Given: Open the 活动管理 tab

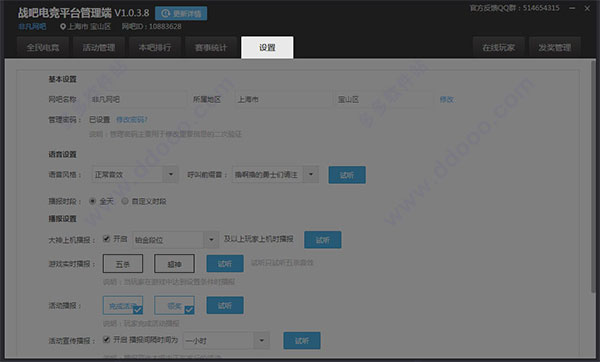Looking at the screenshot, I should (99, 47).
